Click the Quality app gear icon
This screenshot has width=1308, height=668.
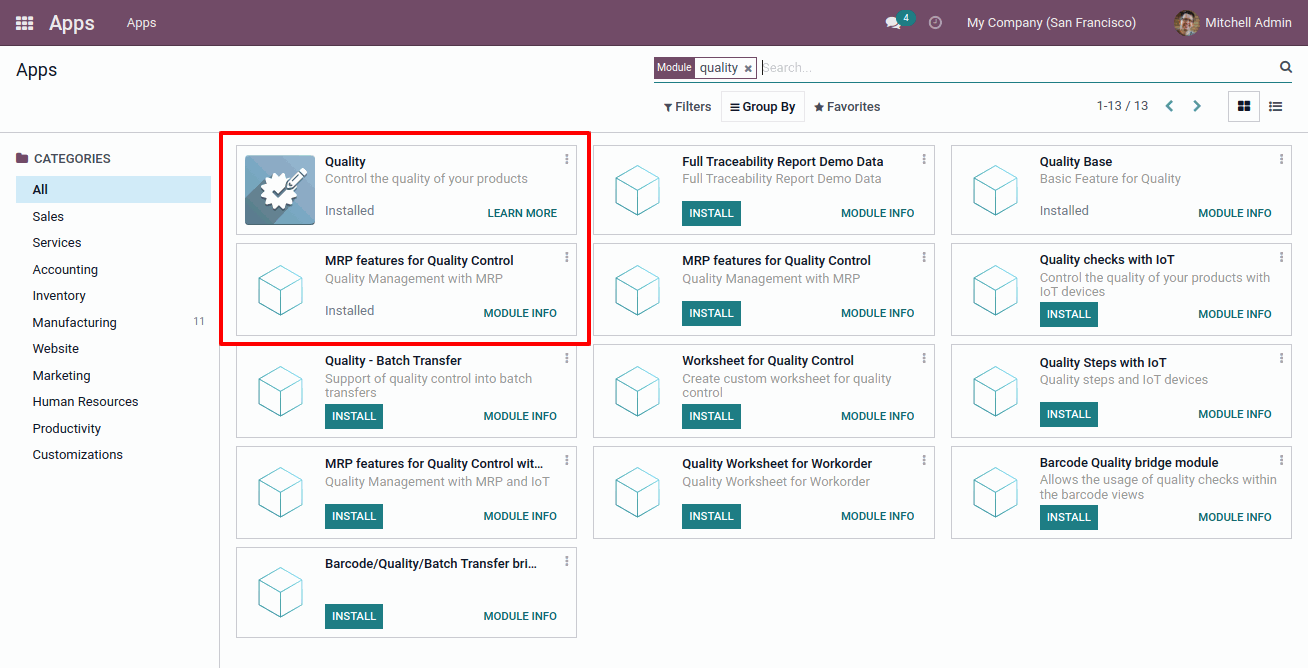coord(280,190)
